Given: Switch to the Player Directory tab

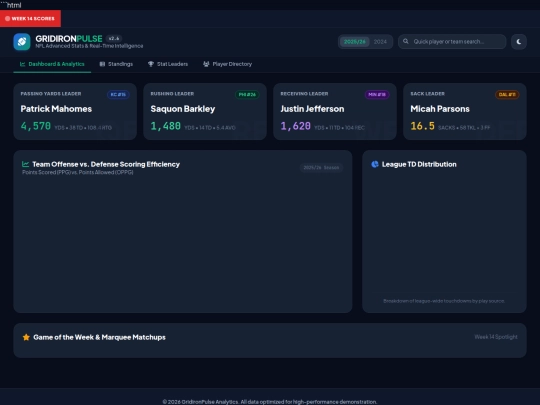Looking at the screenshot, I should pos(228,64).
